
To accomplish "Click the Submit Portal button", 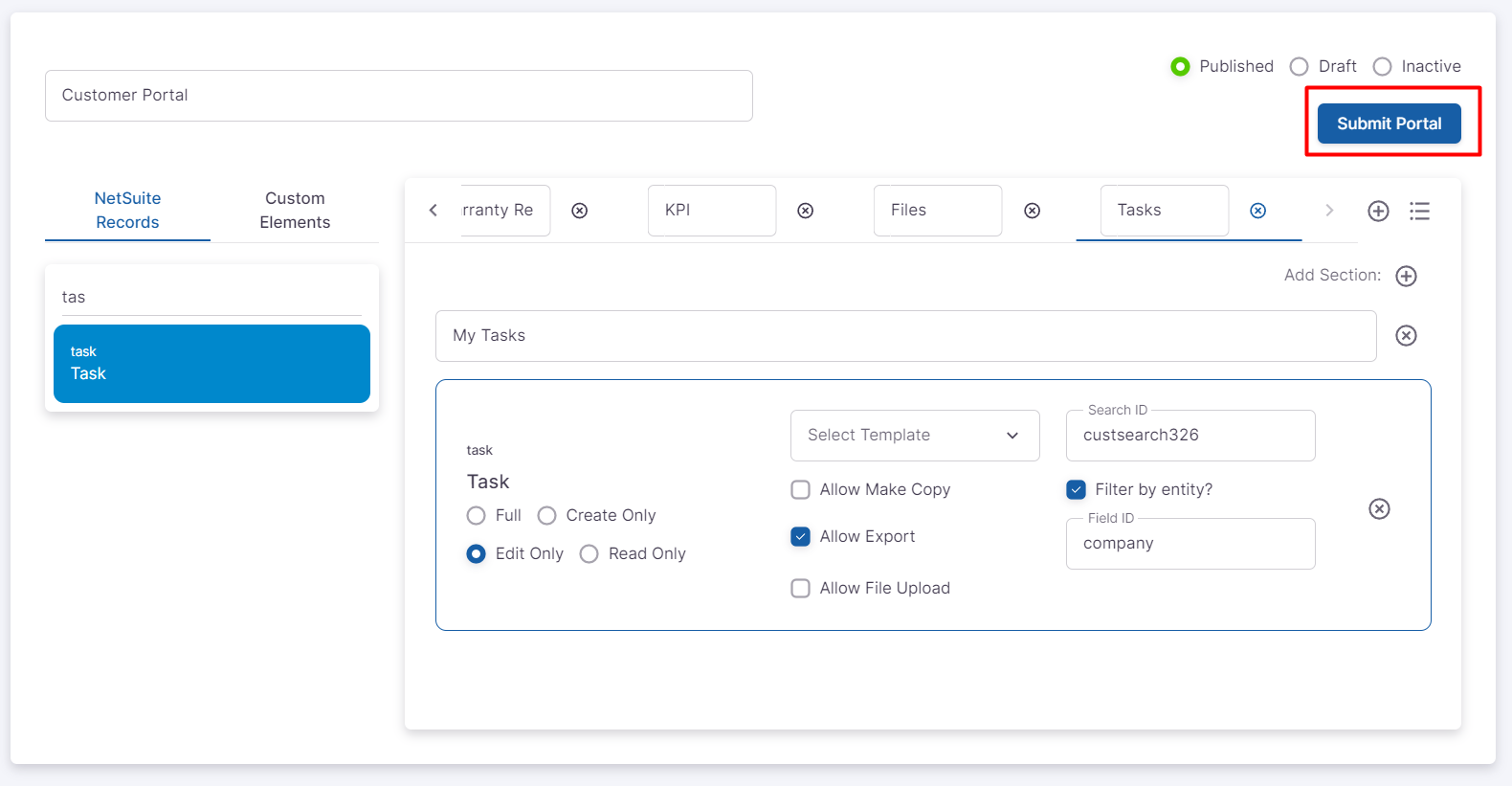I will pyautogui.click(x=1389, y=124).
